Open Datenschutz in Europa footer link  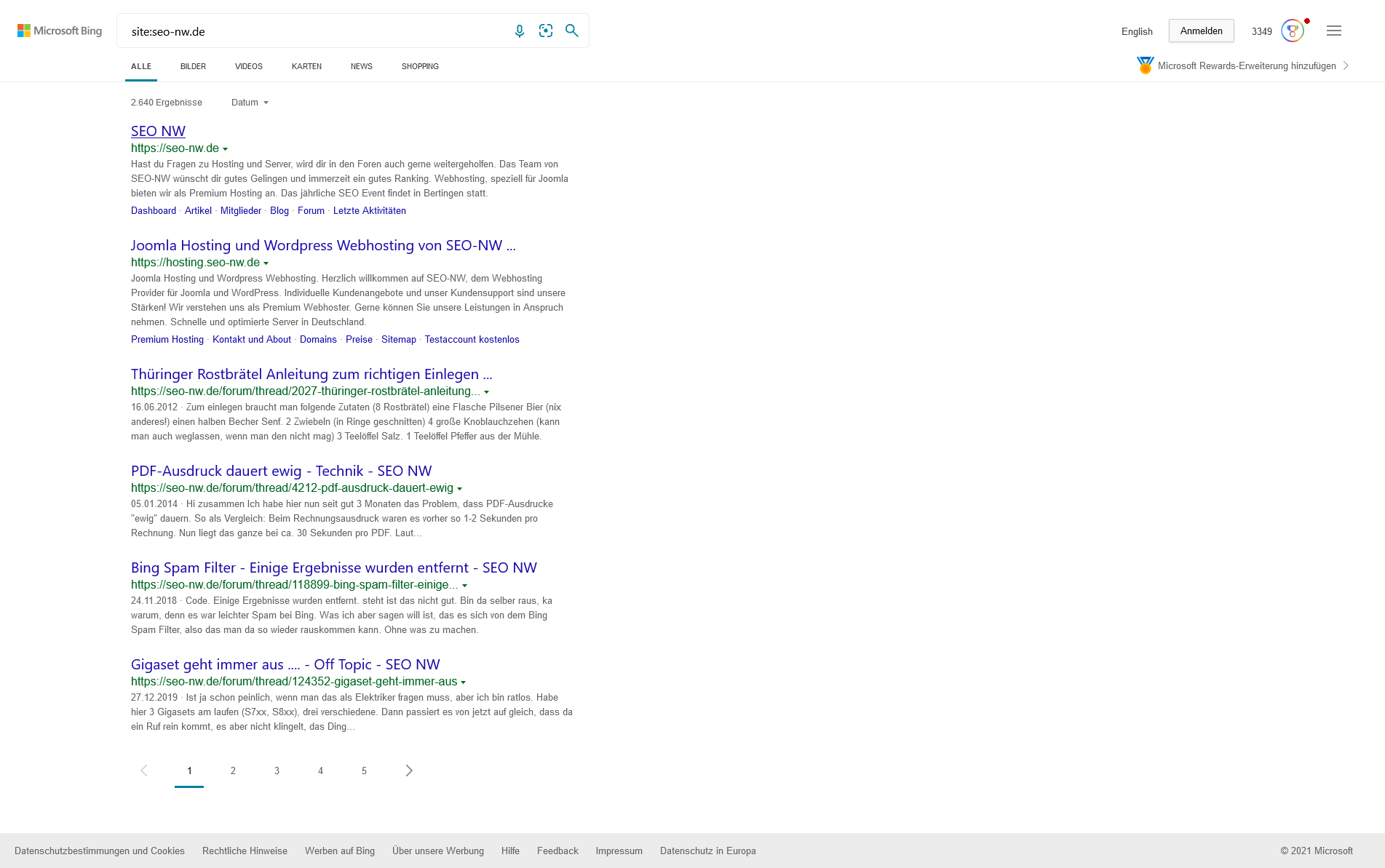point(708,851)
